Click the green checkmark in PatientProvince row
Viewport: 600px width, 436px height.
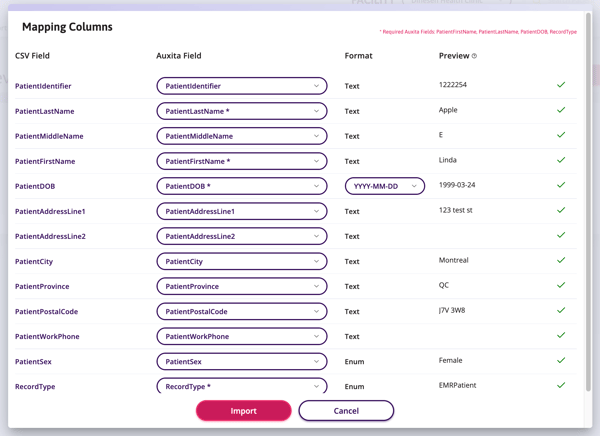[561, 285]
